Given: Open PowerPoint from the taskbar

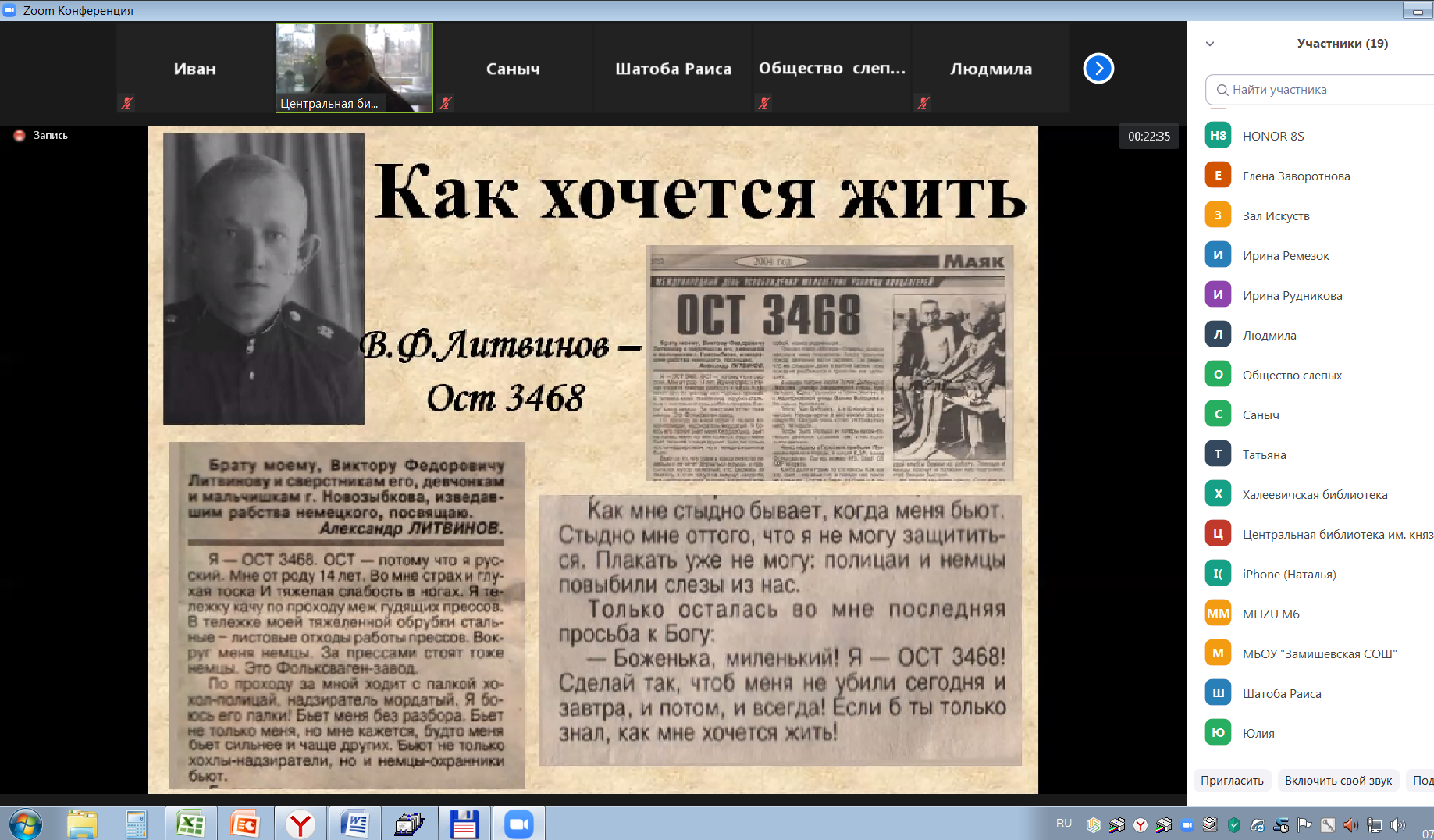Looking at the screenshot, I should click(x=245, y=824).
